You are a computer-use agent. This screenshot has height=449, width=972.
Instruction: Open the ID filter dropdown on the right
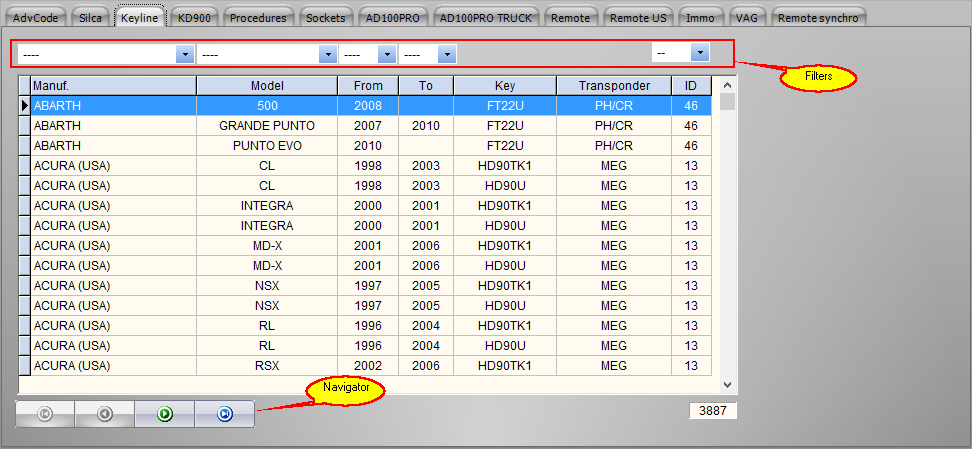[700, 53]
